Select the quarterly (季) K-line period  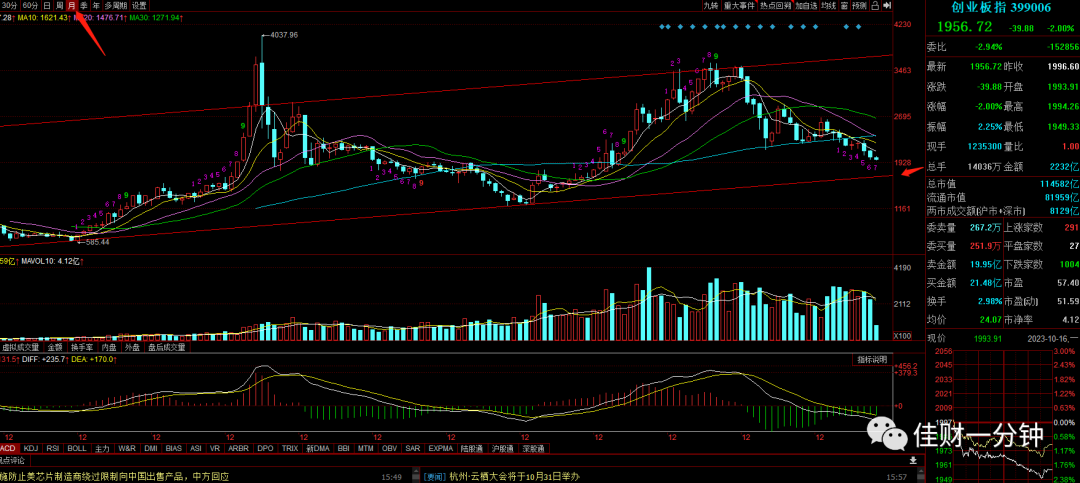[x=84, y=5]
